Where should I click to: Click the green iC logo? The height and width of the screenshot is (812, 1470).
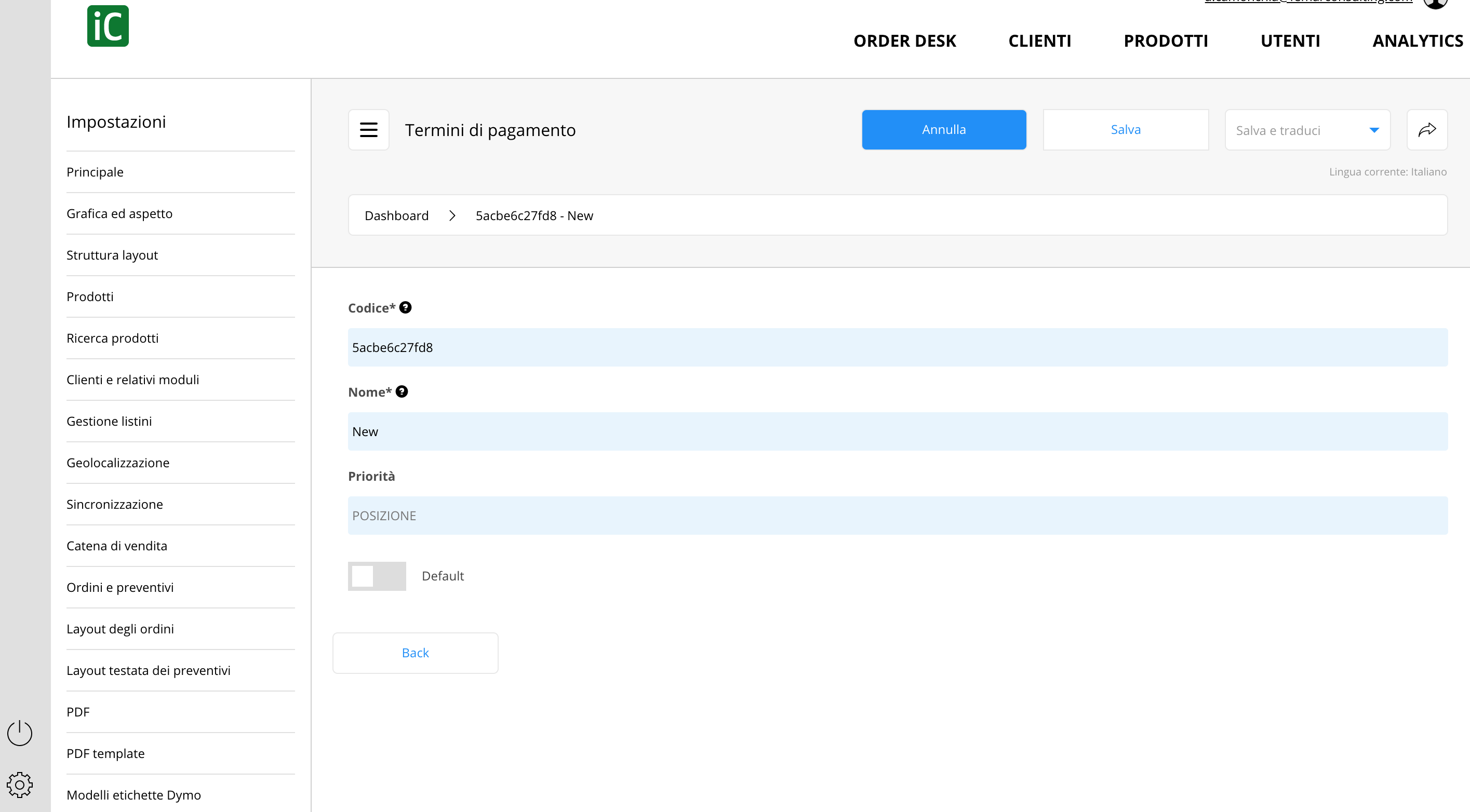[x=108, y=26]
